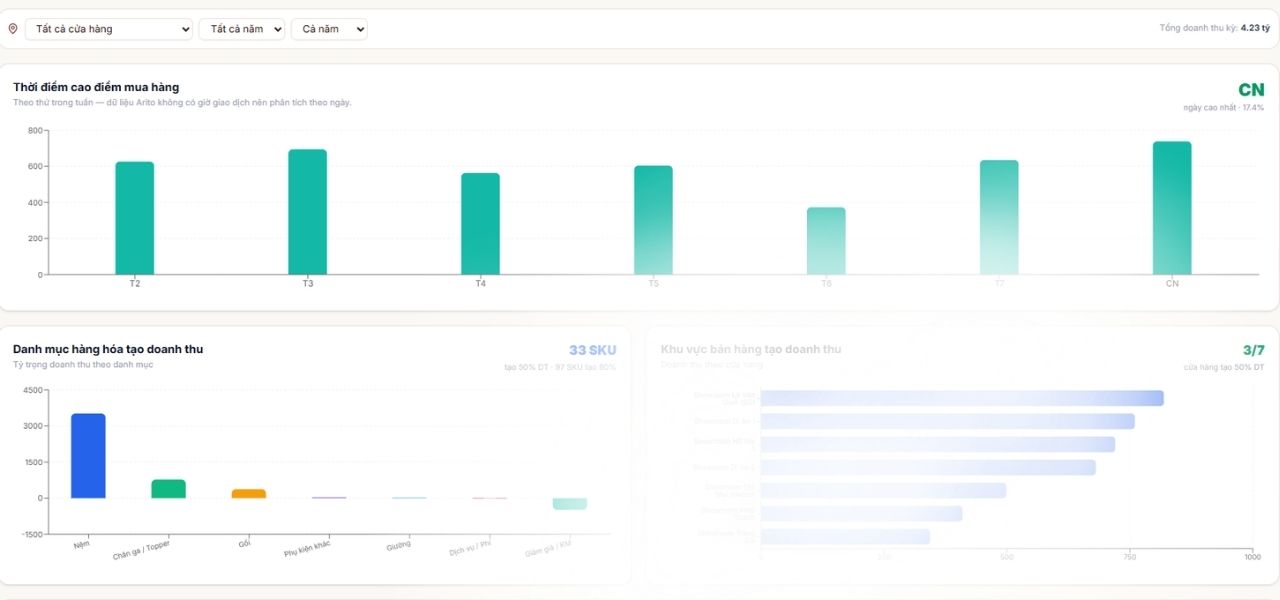Open the 'Tất cả năm' year dropdown
Image resolution: width=1280 pixels, height=600 pixels.
click(242, 29)
